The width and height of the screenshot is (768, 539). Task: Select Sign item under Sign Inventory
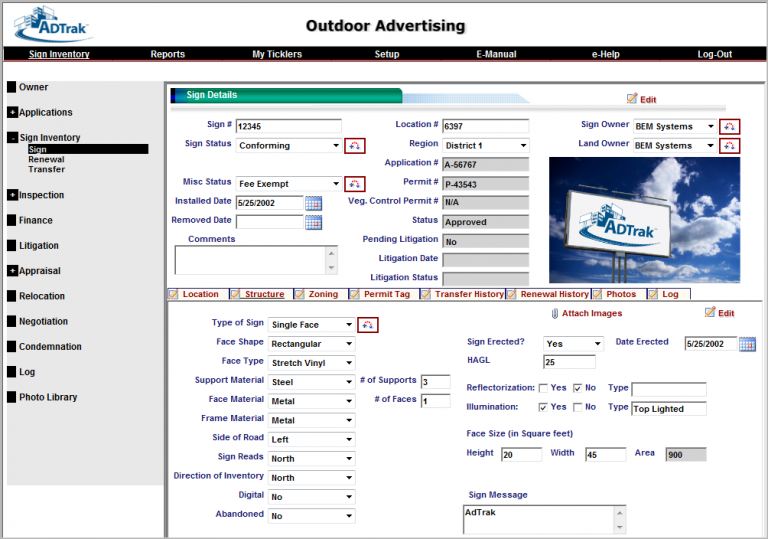tap(88, 149)
